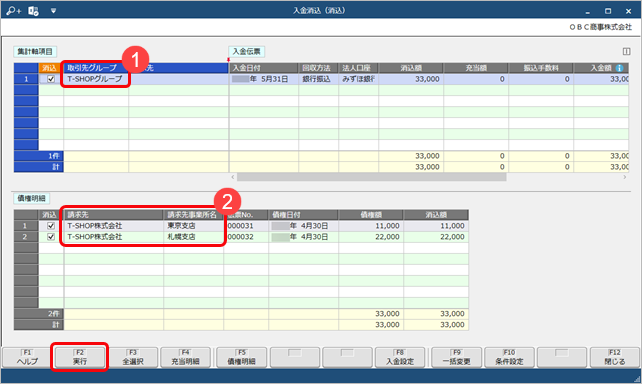Select the 債権明細 section label

pos(32,199)
